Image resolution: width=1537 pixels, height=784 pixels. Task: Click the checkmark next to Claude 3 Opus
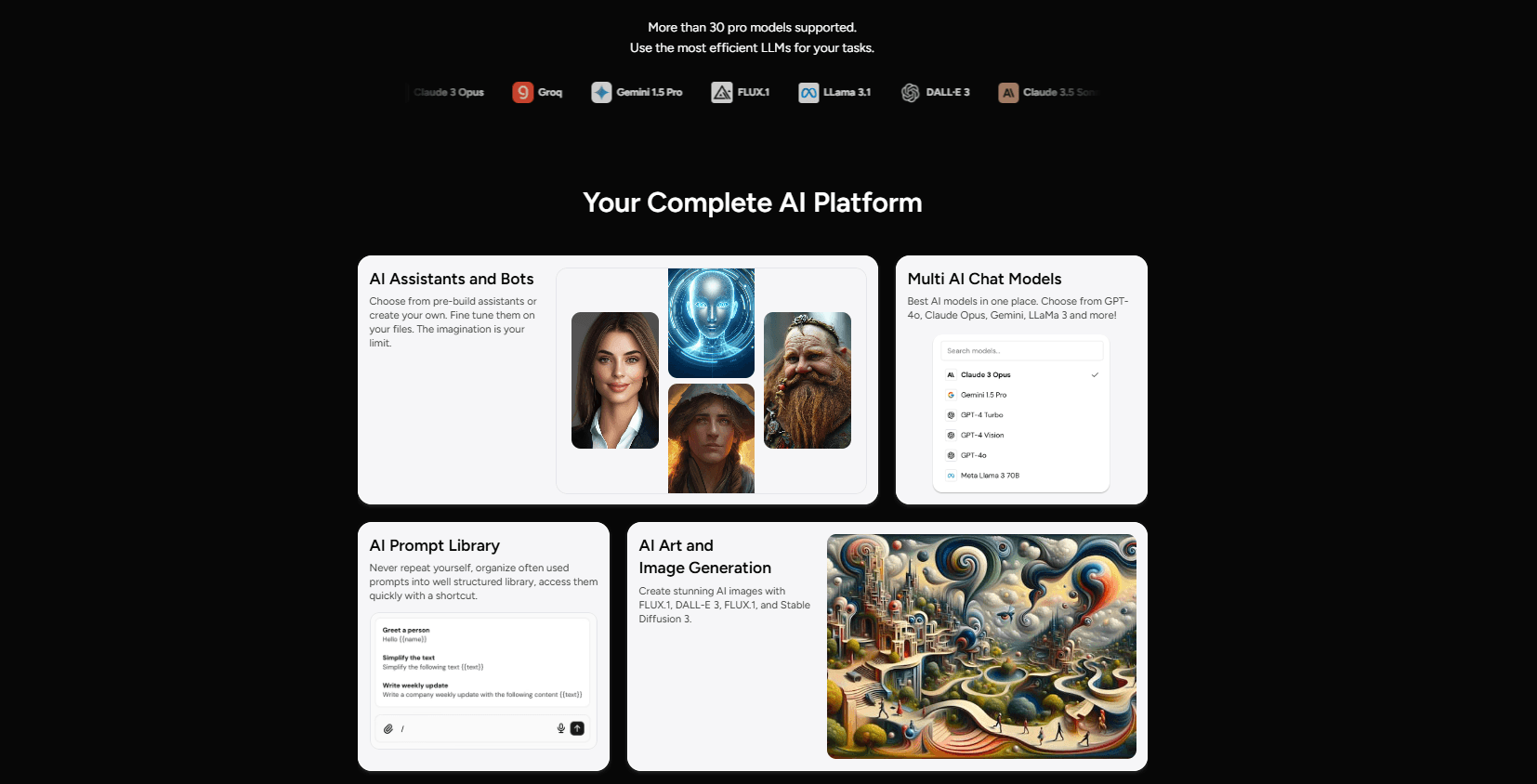[1095, 375]
